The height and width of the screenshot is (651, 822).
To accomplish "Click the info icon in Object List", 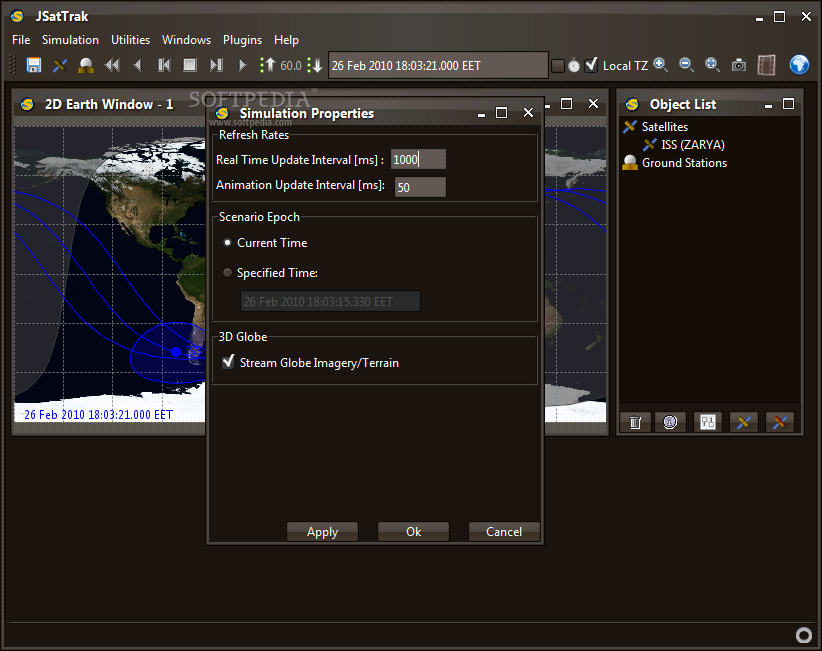I will pos(670,422).
